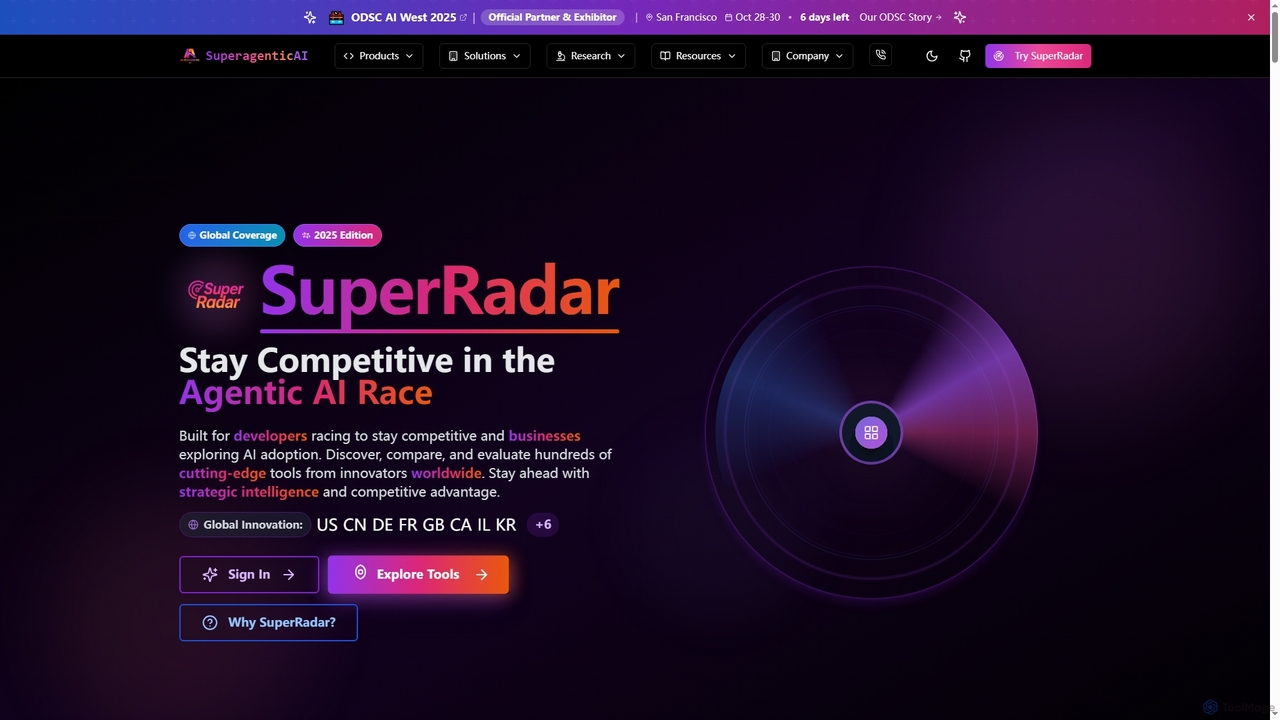This screenshot has height=720, width=1280.
Task: Click the SuperRadar logo image
Action: pos(216,294)
